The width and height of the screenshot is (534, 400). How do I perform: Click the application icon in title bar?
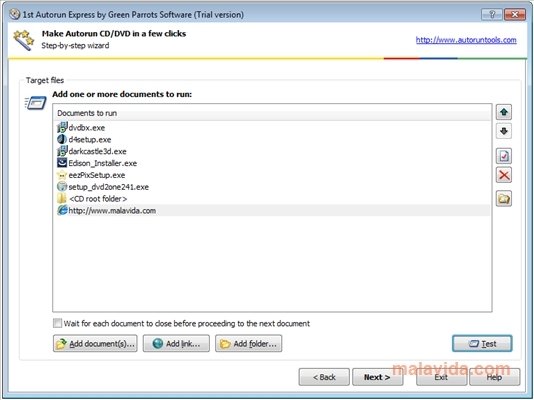[x=15, y=14]
